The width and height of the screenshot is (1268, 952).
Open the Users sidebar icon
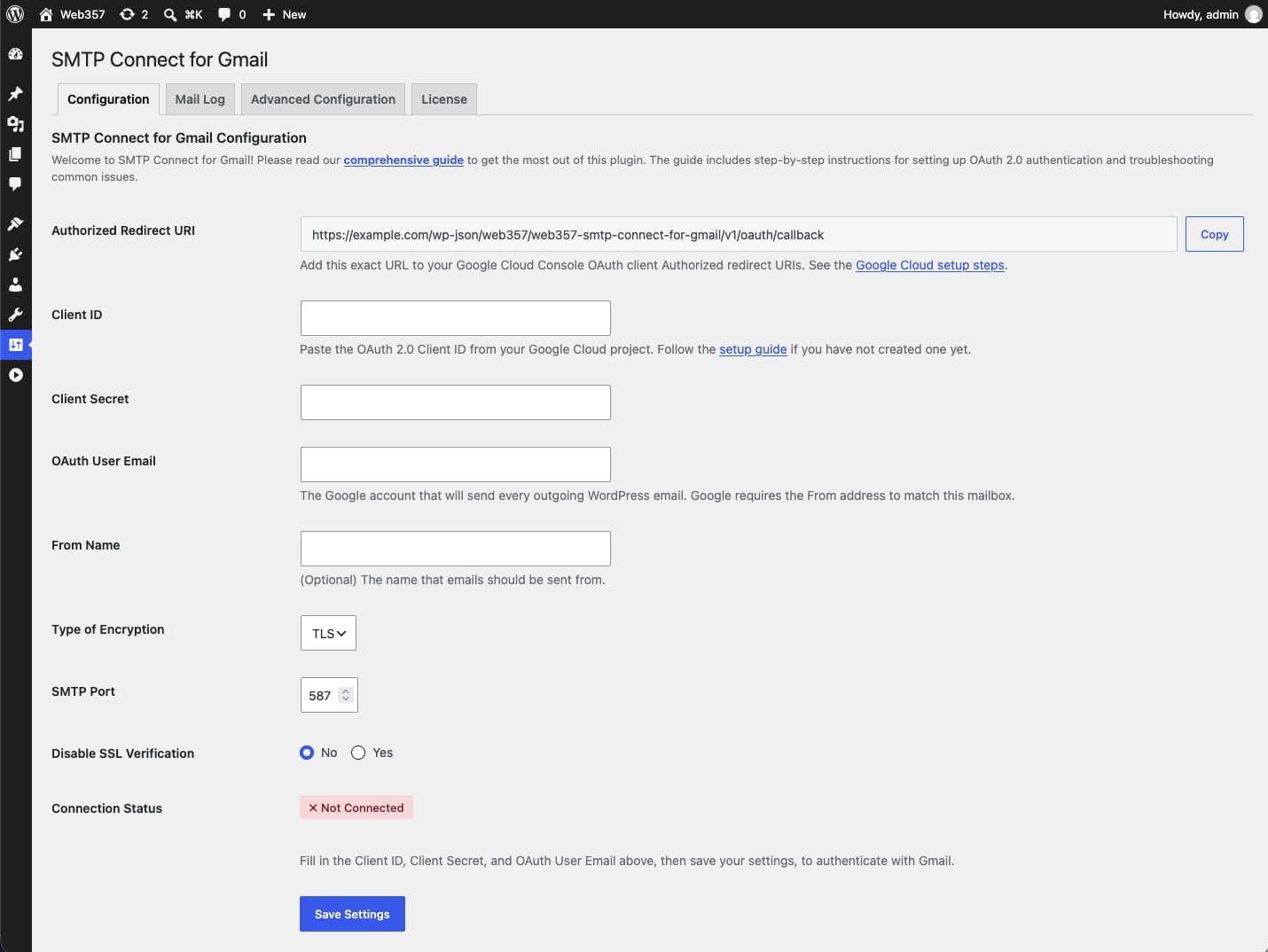pos(15,285)
